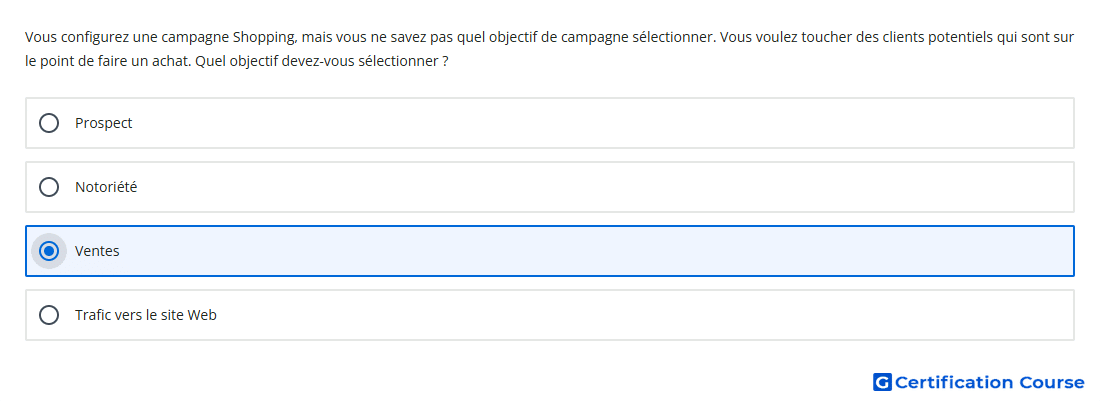1100x401 pixels.
Task: Select the Notoriété radio button
Action: 49,187
